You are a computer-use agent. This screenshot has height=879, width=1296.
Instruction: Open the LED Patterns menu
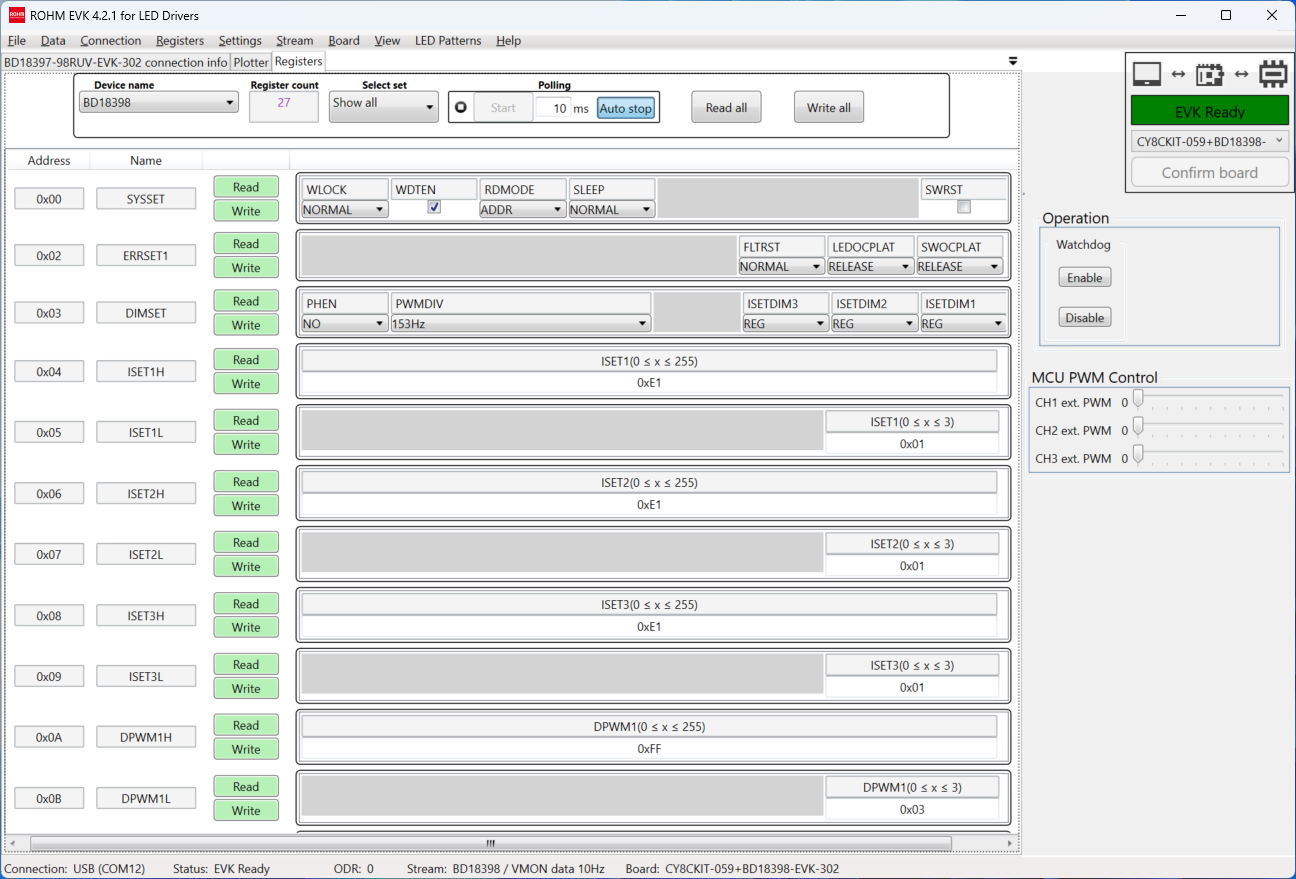pos(448,41)
